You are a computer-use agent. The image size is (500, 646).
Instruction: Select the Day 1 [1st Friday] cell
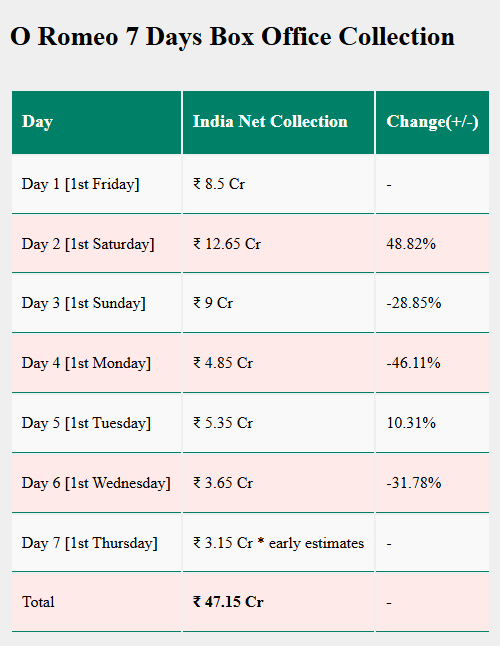tap(96, 184)
